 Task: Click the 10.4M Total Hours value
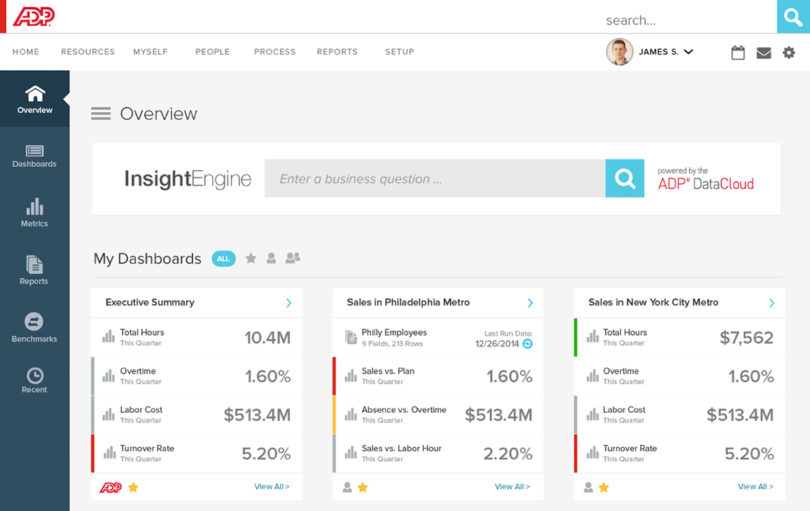coord(268,337)
